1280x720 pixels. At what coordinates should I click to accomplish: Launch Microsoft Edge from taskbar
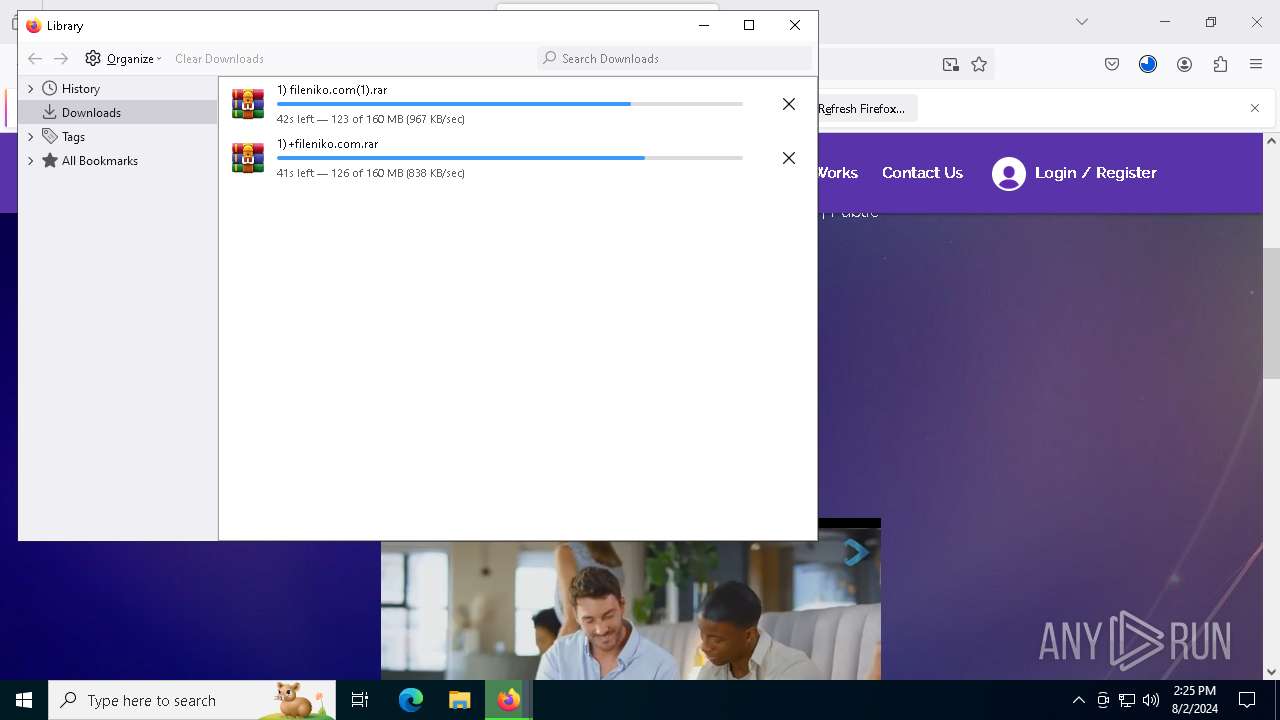(411, 700)
